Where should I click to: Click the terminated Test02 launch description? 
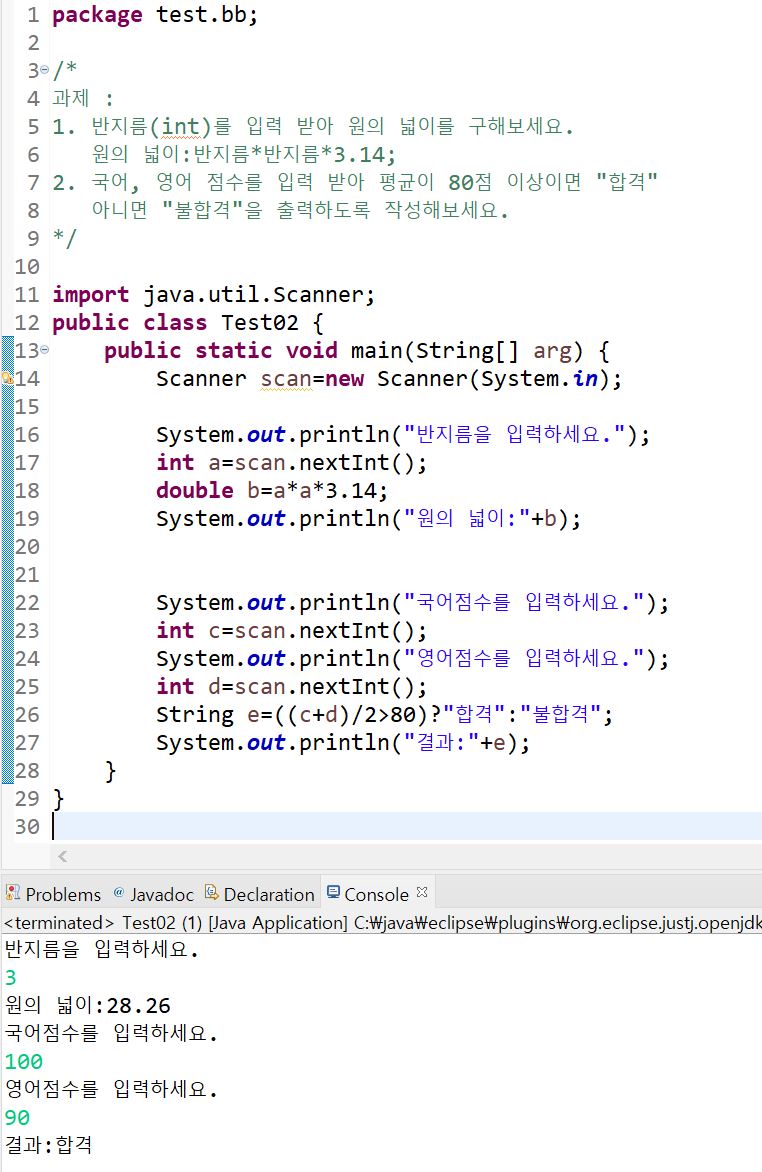point(382,922)
